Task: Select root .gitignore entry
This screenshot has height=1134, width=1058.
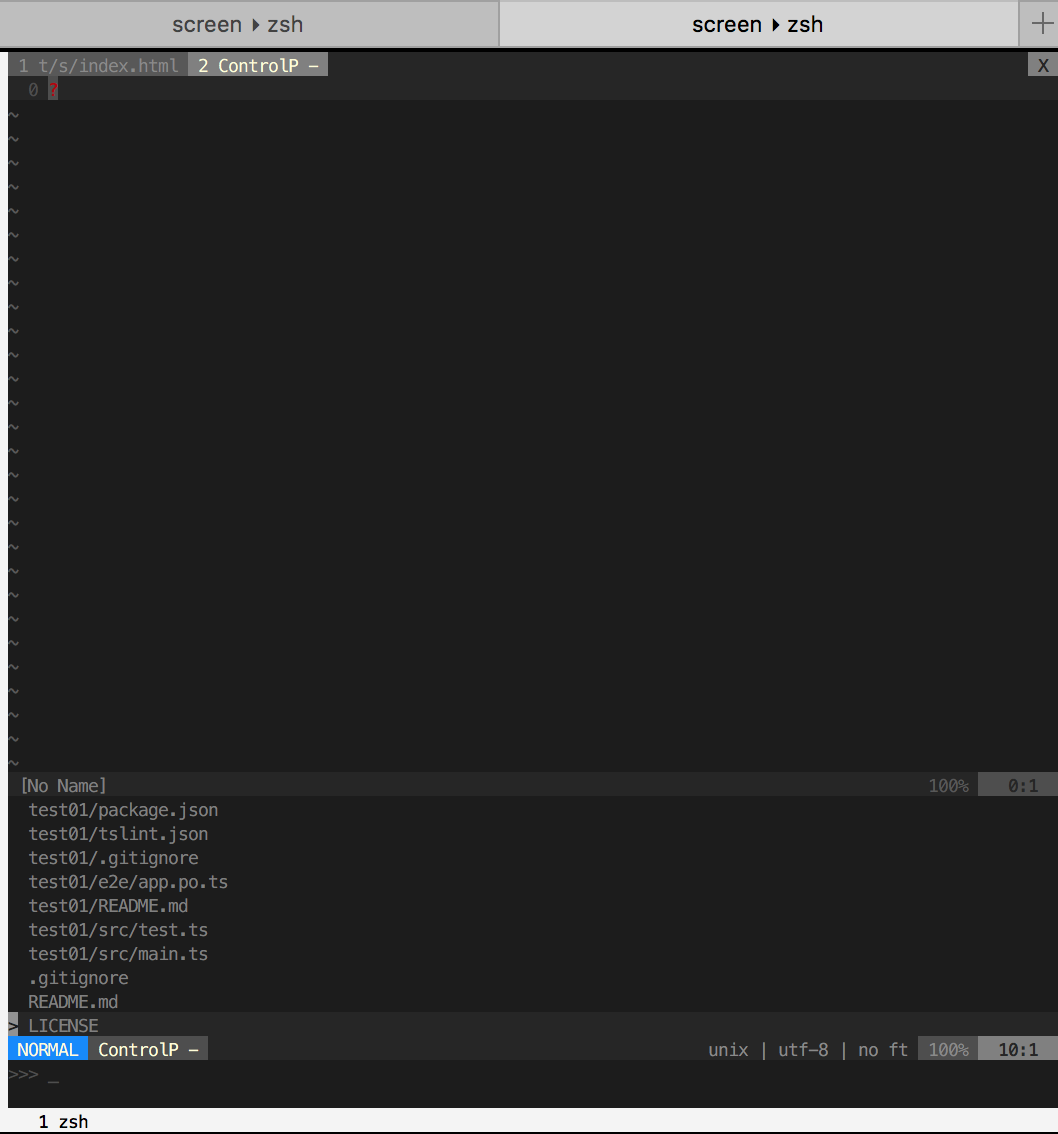Action: pos(78,978)
